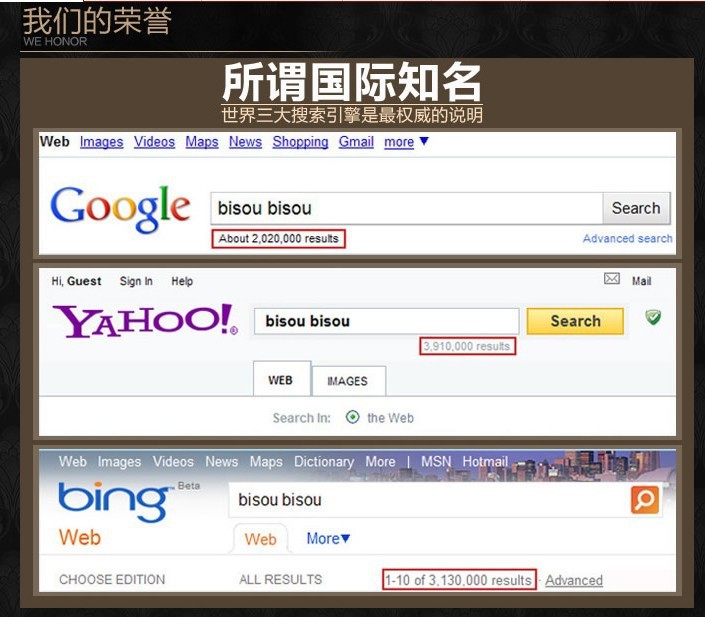Open the MSN link in Bing bar
The image size is (705, 617).
point(436,461)
